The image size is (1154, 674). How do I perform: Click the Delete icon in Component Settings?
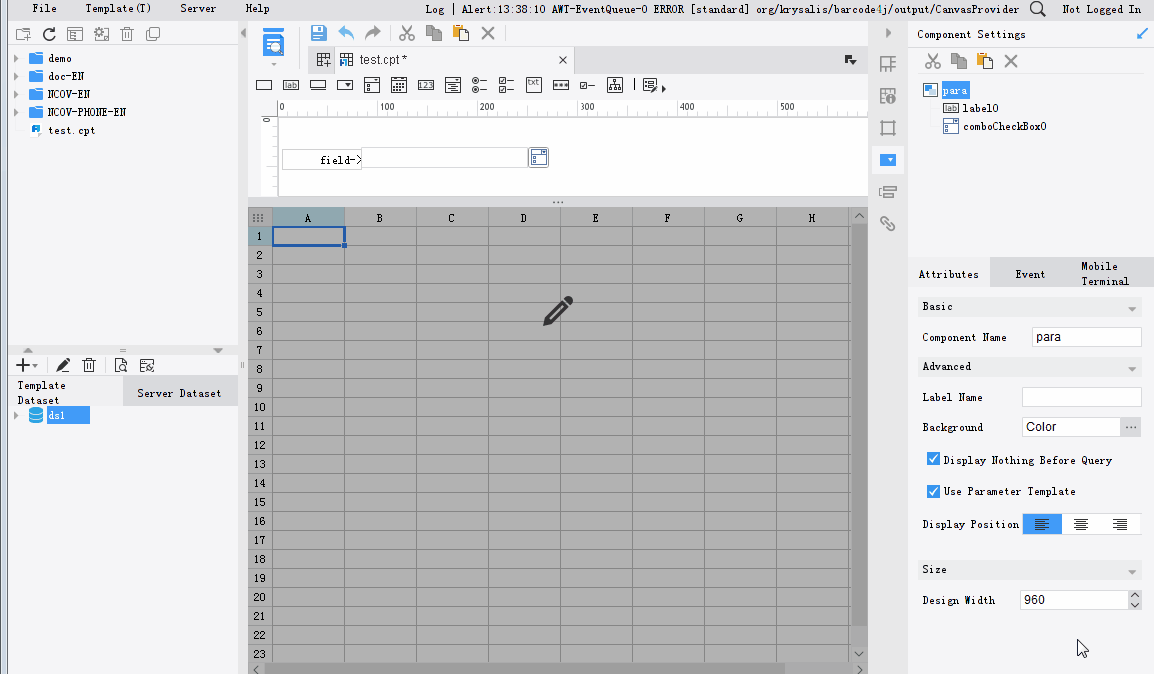pos(1010,62)
